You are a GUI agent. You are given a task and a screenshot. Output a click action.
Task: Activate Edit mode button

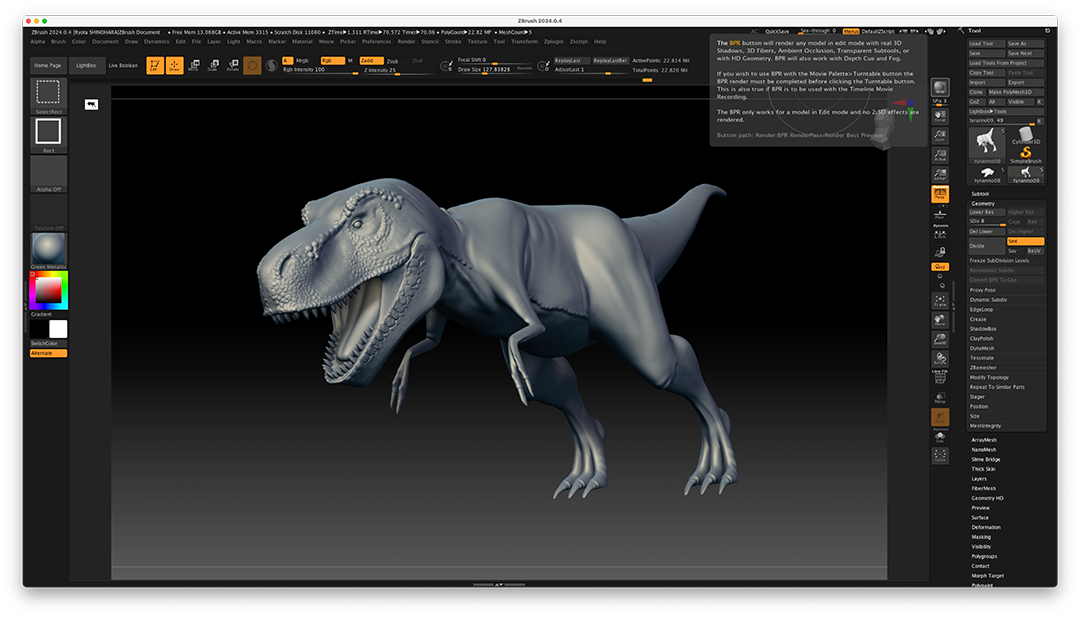point(155,65)
